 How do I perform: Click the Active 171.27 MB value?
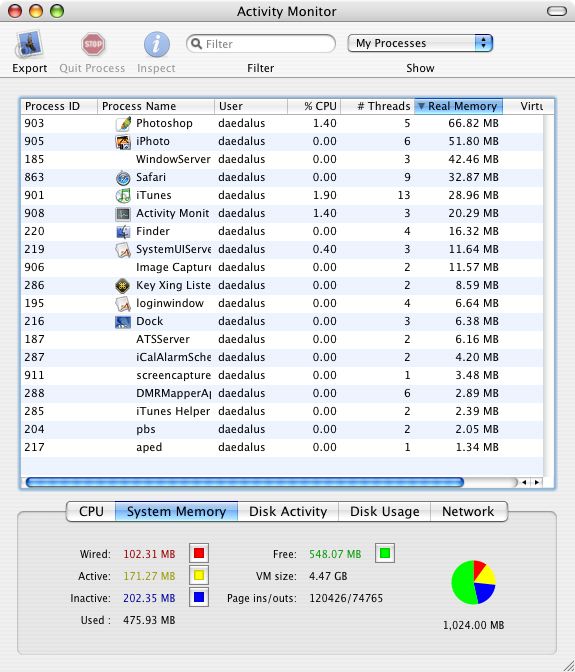pyautogui.click(x=149, y=576)
